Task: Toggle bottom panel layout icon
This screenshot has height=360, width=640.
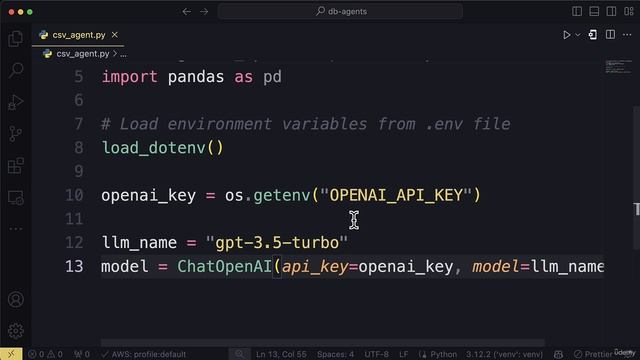Action: (x=594, y=11)
